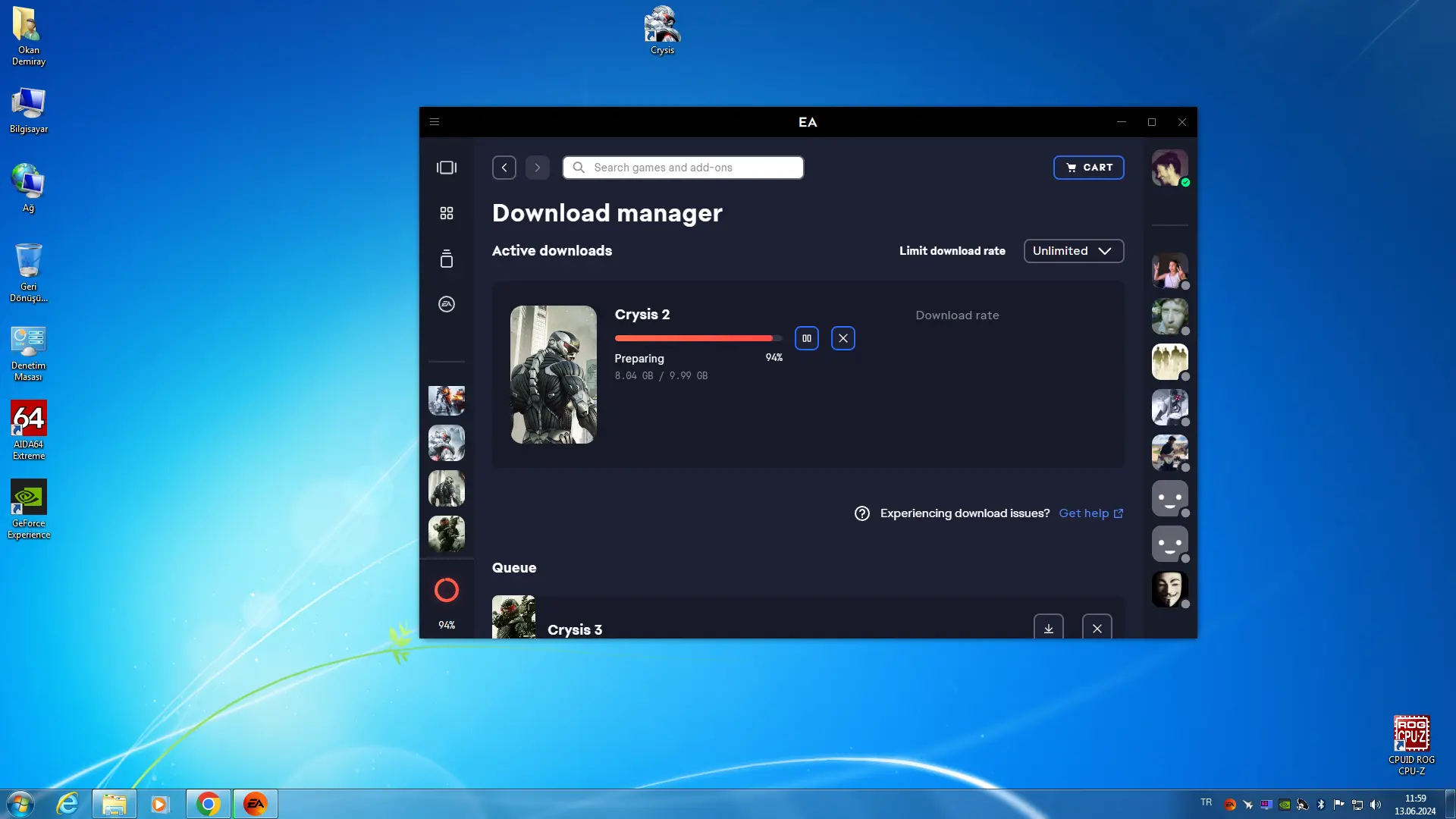Viewport: 1456px width, 819px height.
Task: Open the Okan Demiray folder on desktop
Action: 28,36
